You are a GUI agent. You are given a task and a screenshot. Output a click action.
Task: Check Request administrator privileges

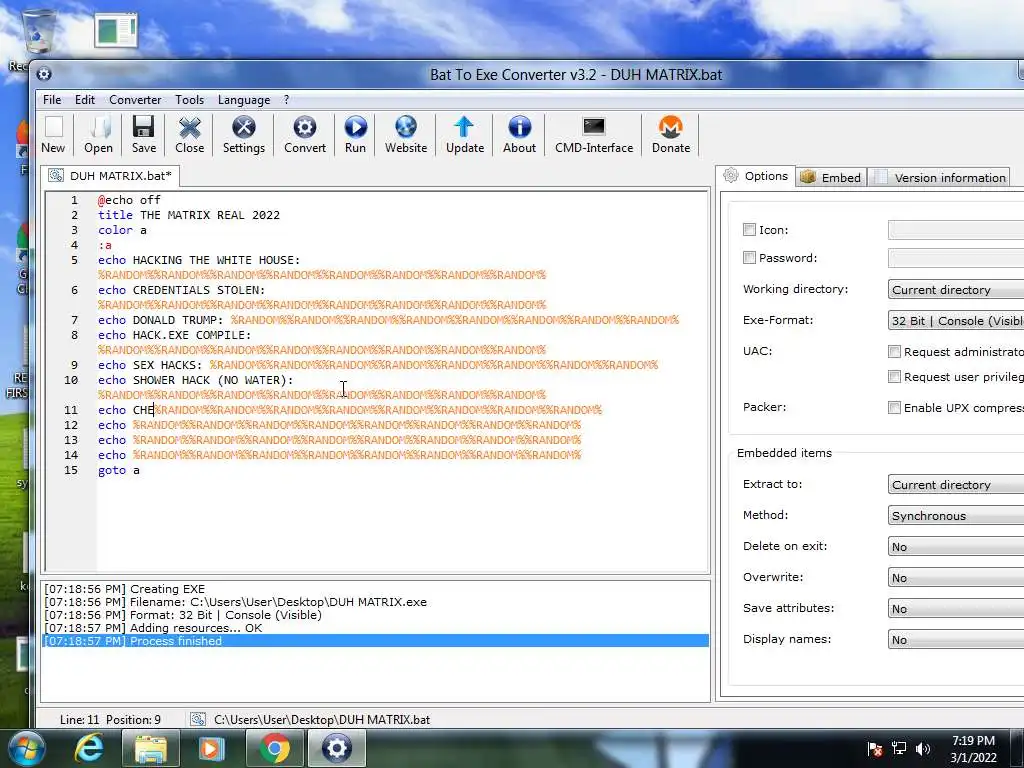[x=894, y=351]
